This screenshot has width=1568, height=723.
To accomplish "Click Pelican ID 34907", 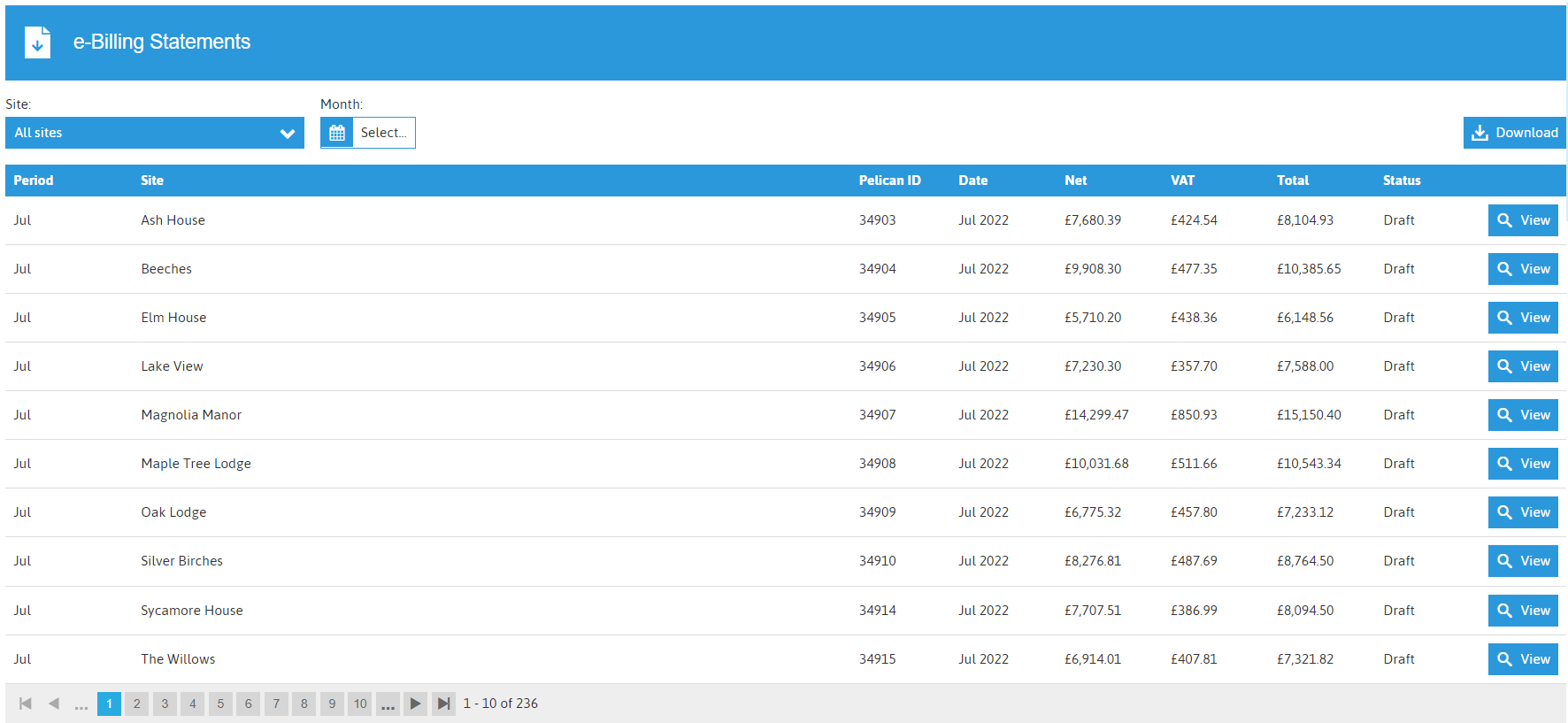I will click(878, 415).
